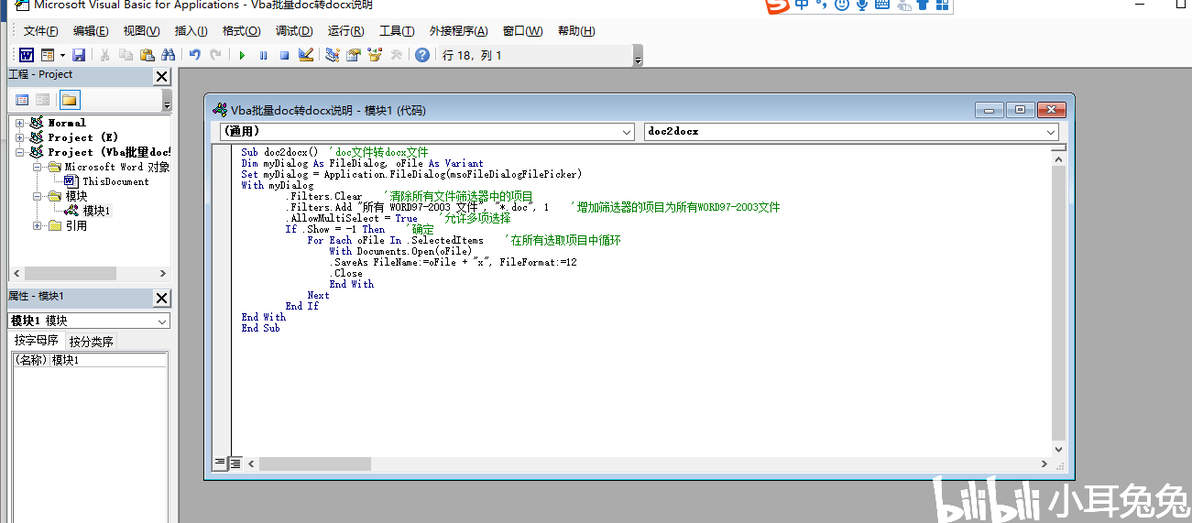Select 模块1 in project tree
Screen dimensions: 1192x523
pos(97,211)
